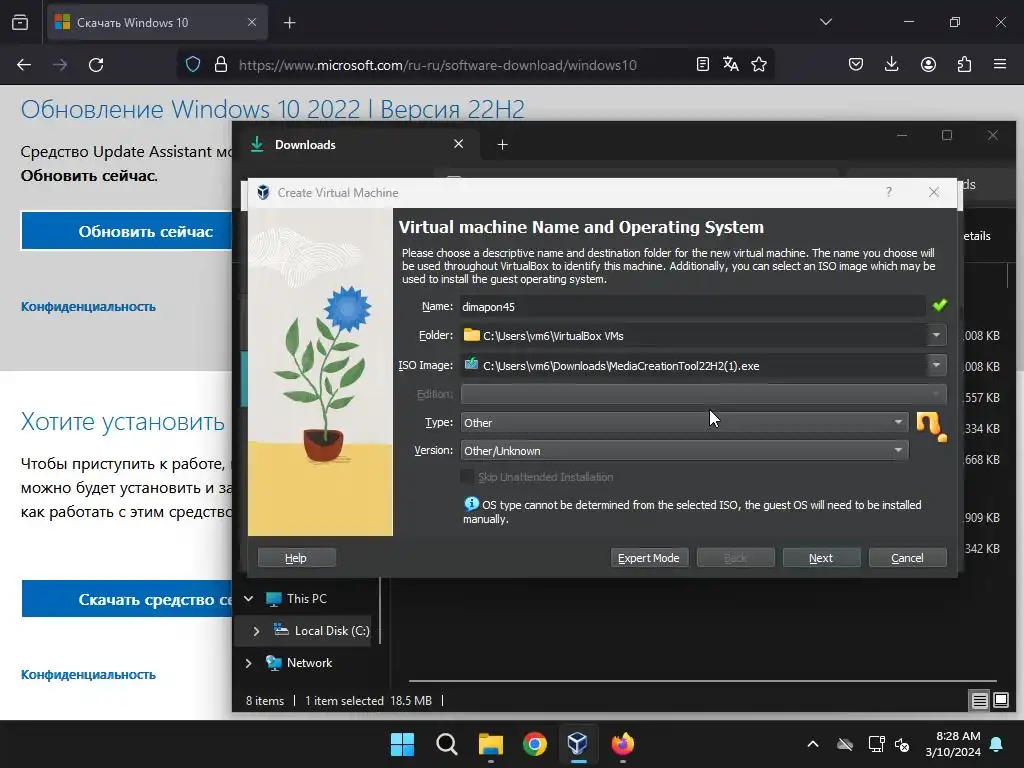Reload the Microsoft download page

click(x=96, y=65)
